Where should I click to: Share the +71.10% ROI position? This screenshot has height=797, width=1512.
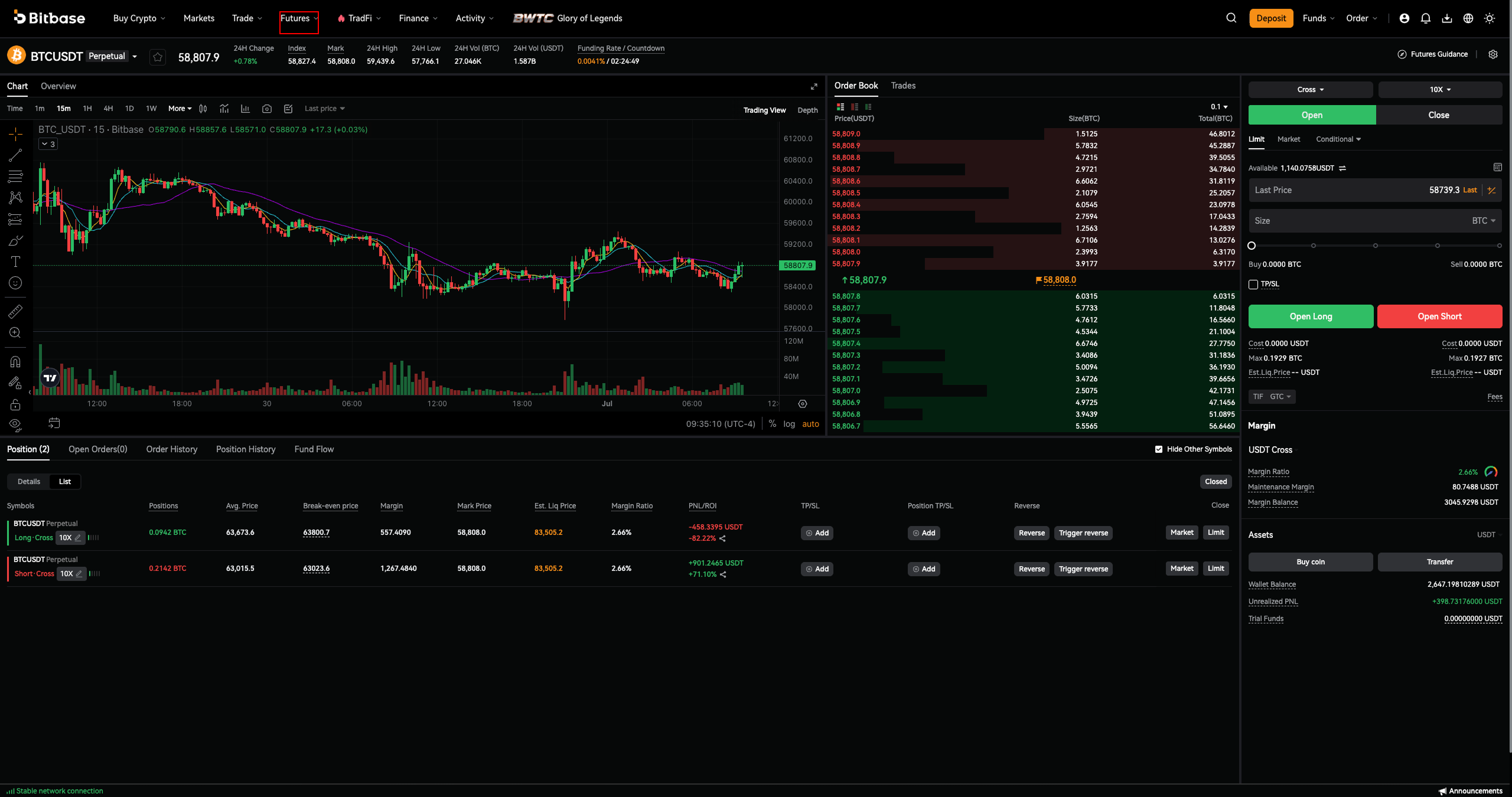723,574
